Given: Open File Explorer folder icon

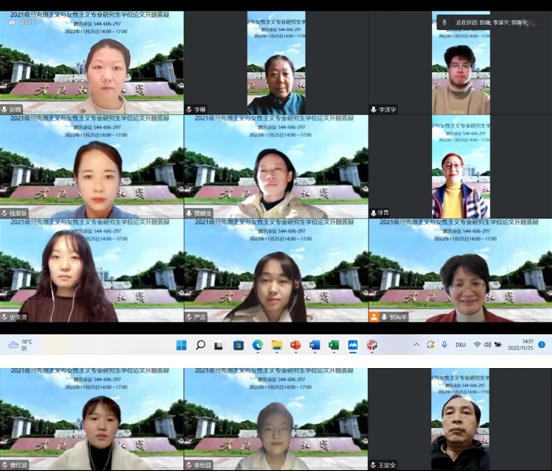Looking at the screenshot, I should [277, 345].
